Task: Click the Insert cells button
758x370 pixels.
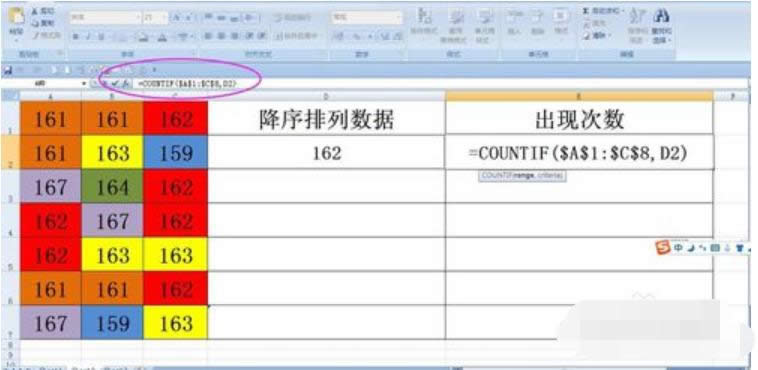Action: click(514, 22)
